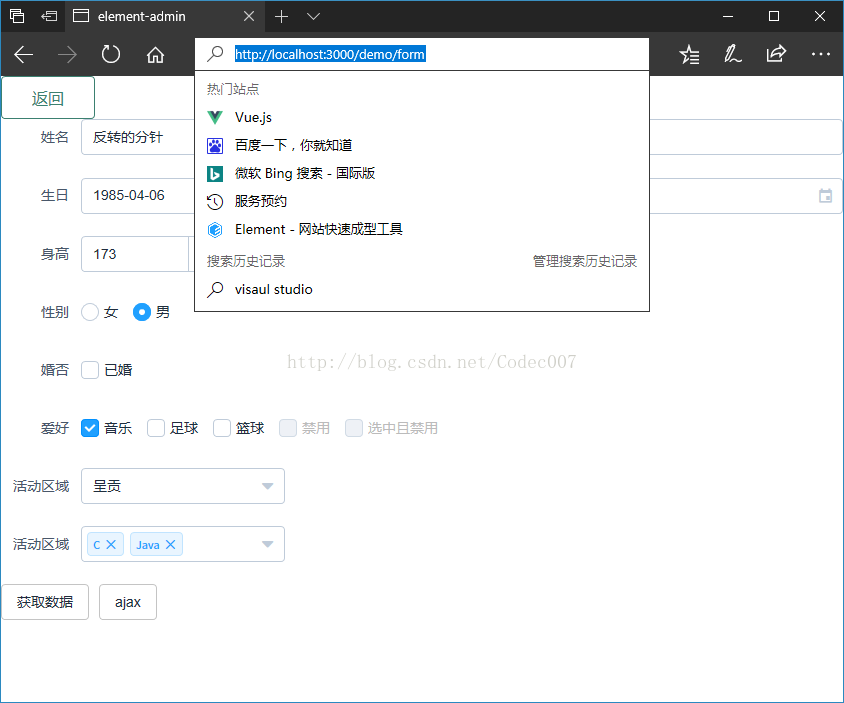Open the favorites hub star icon
Viewport: 844px width, 703px height.
[x=689, y=54]
